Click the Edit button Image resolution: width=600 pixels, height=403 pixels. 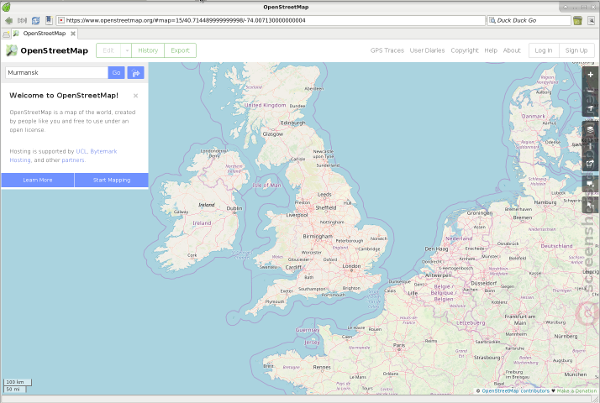[x=109, y=51]
